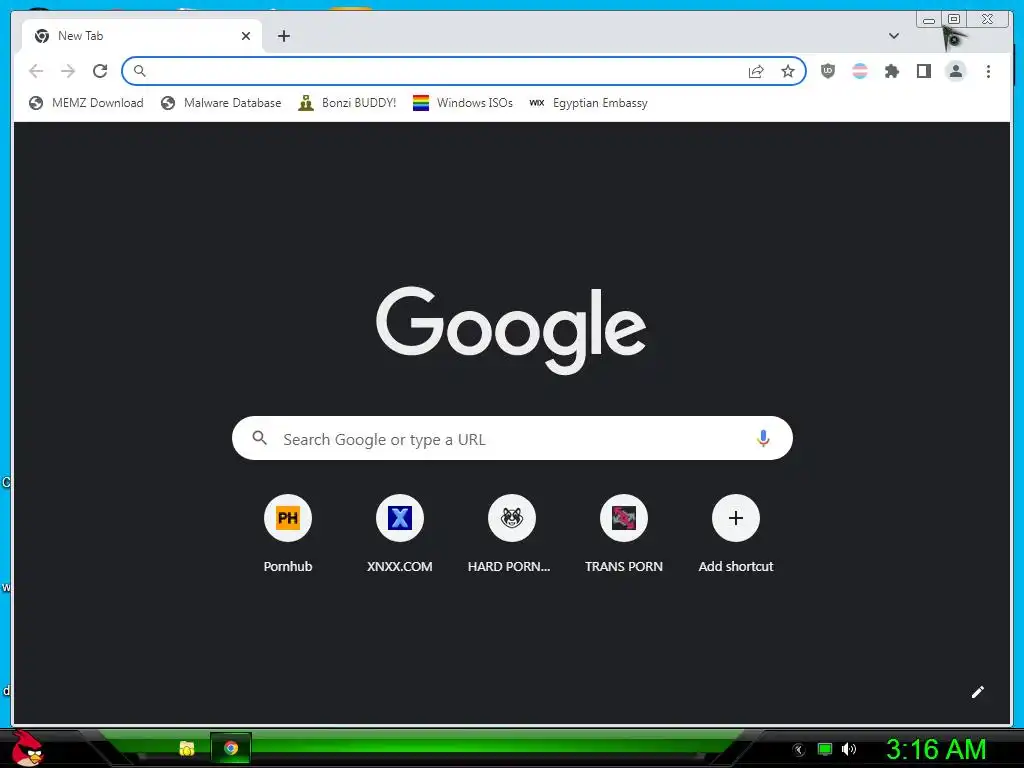The image size is (1024, 768).
Task: Click the Google search box
Action: point(512,438)
